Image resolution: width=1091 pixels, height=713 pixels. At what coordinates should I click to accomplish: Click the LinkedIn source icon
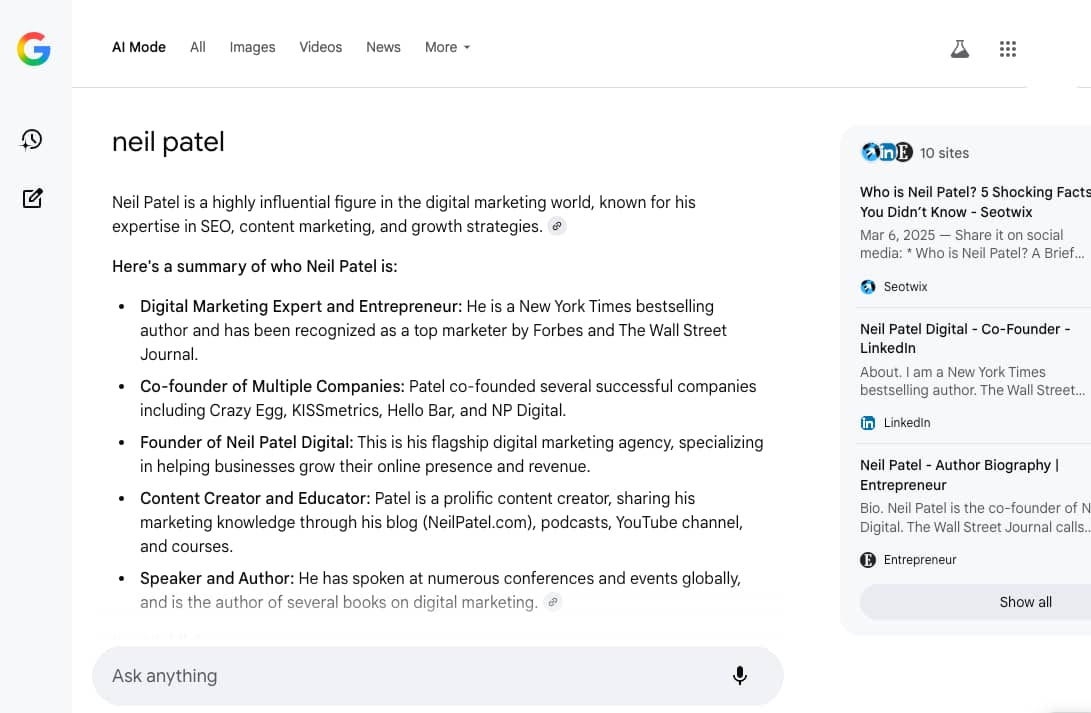tap(868, 423)
